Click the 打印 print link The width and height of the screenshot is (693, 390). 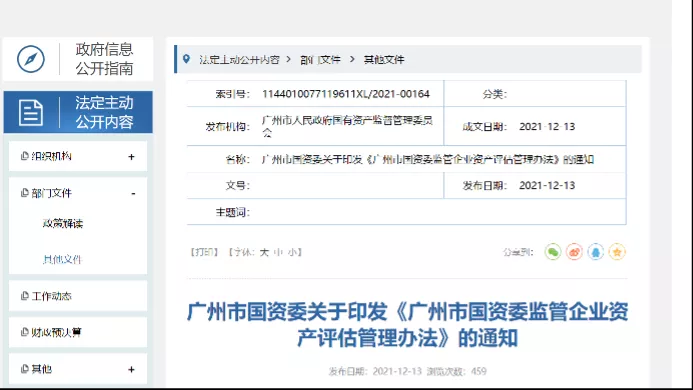(x=204, y=252)
